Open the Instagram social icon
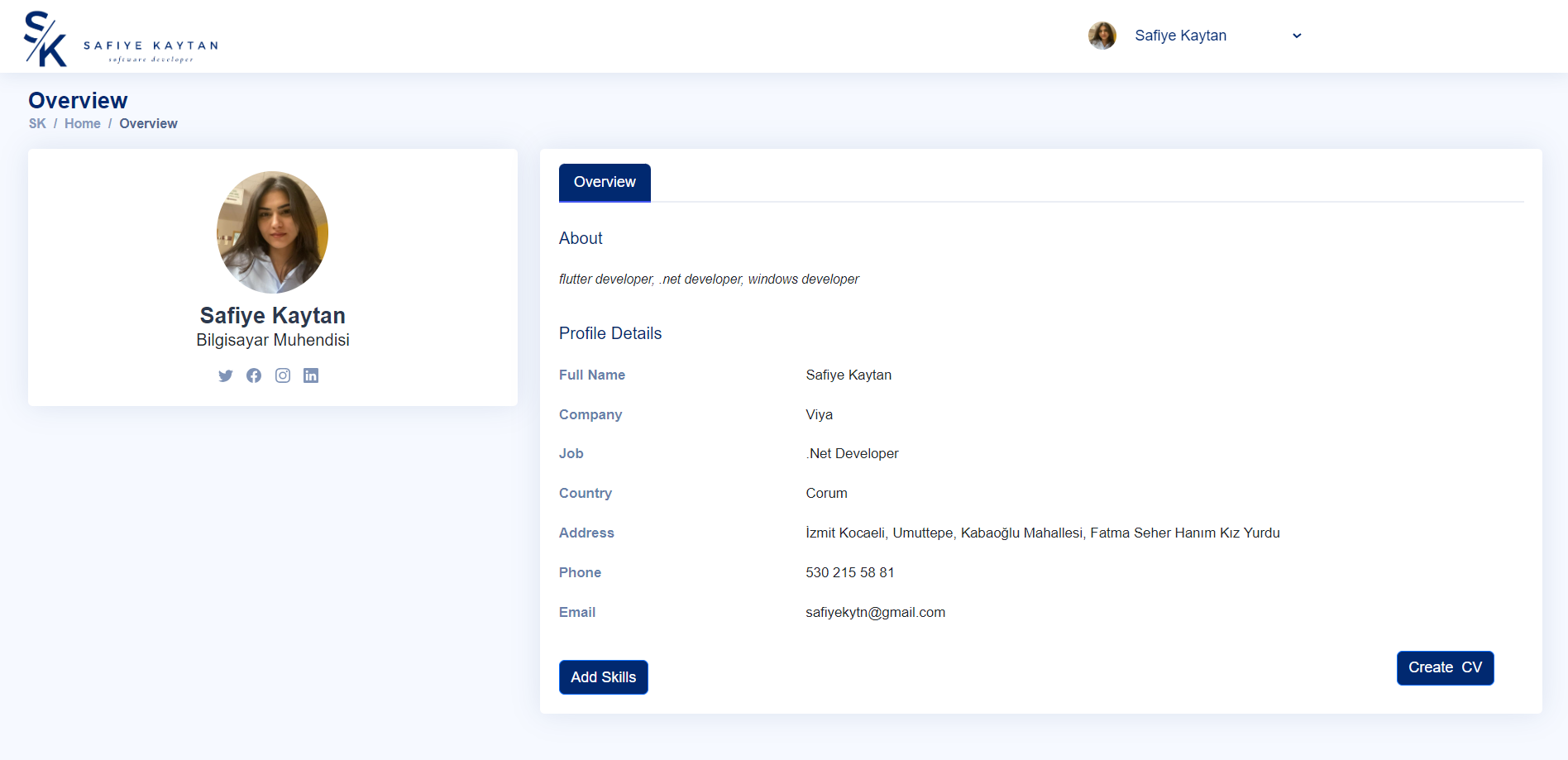 point(282,375)
